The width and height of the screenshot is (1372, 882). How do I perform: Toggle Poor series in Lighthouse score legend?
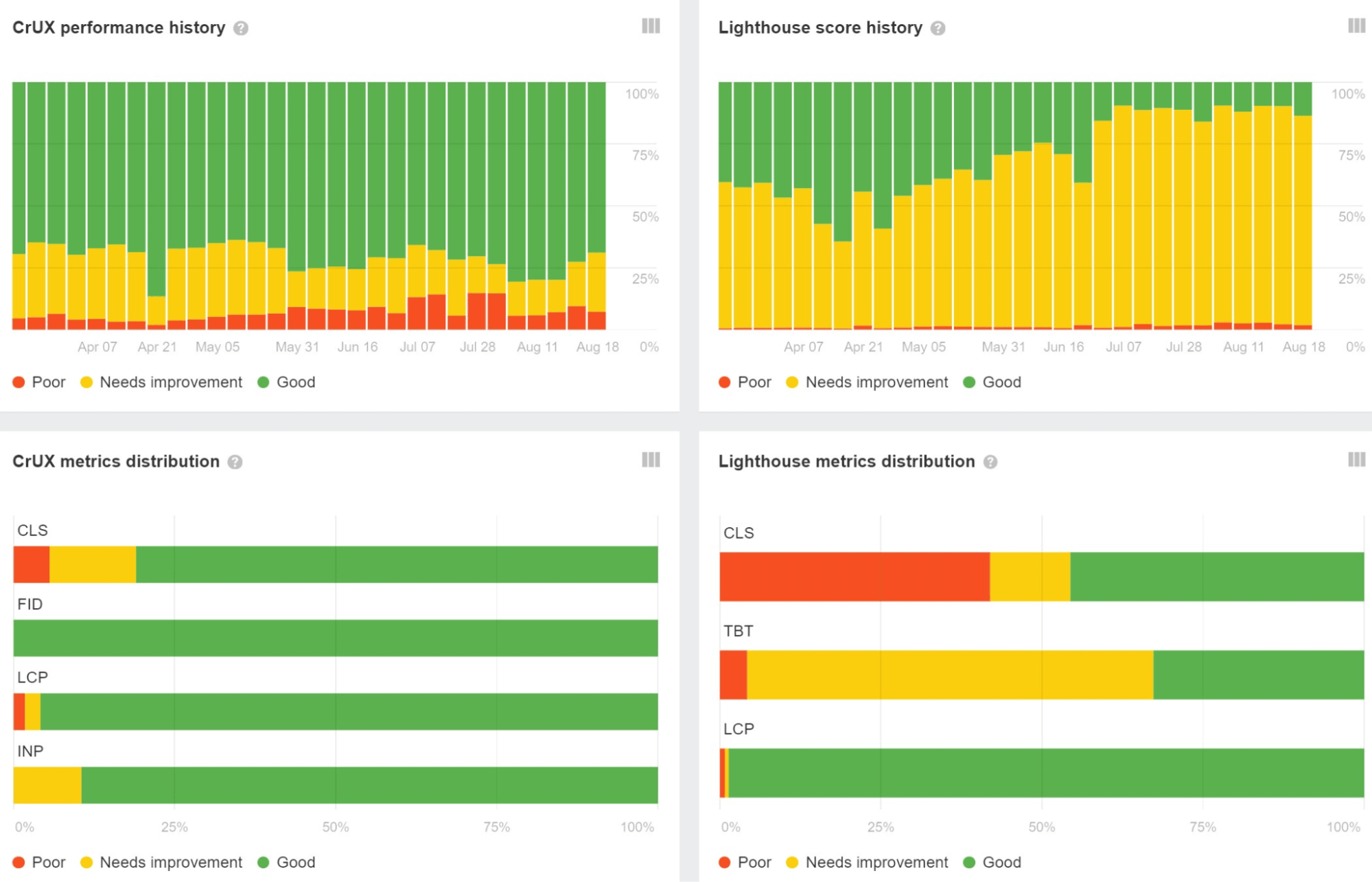[746, 382]
